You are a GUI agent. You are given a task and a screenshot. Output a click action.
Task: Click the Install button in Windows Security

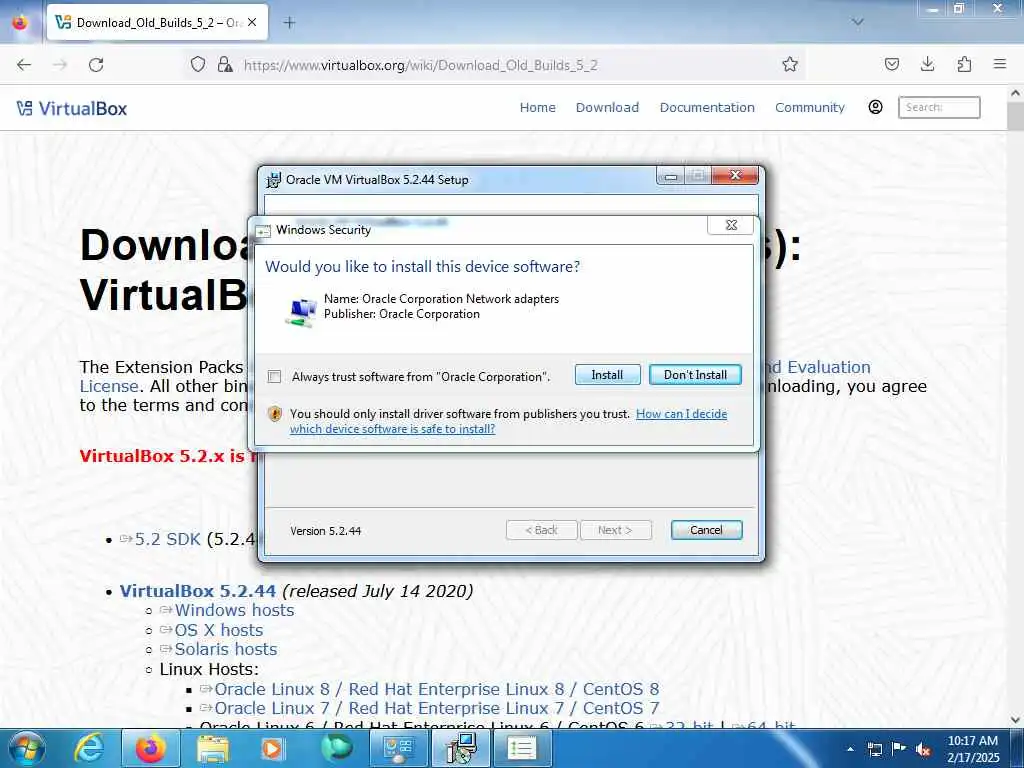point(607,375)
